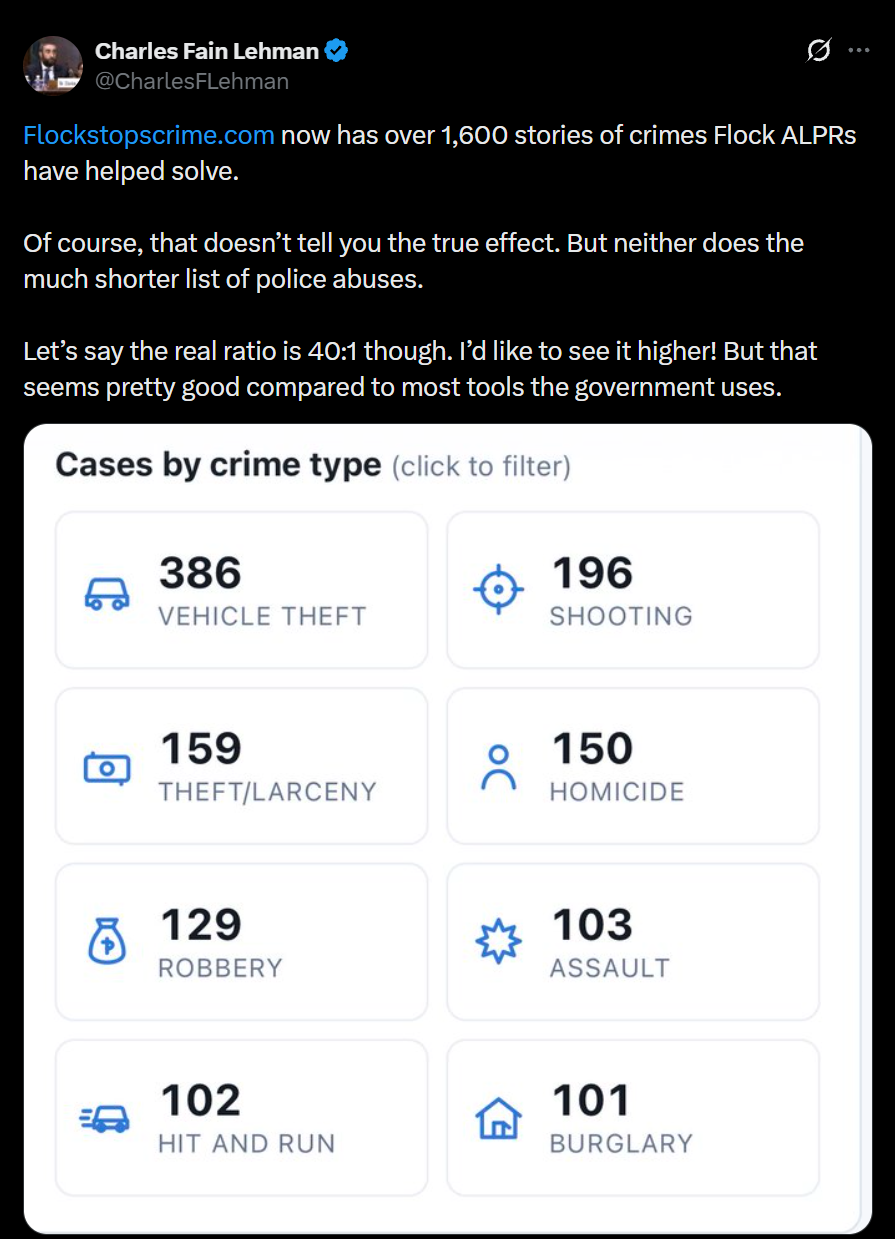Click the money bag Robbery icon
The width and height of the screenshot is (895, 1239).
(106, 941)
